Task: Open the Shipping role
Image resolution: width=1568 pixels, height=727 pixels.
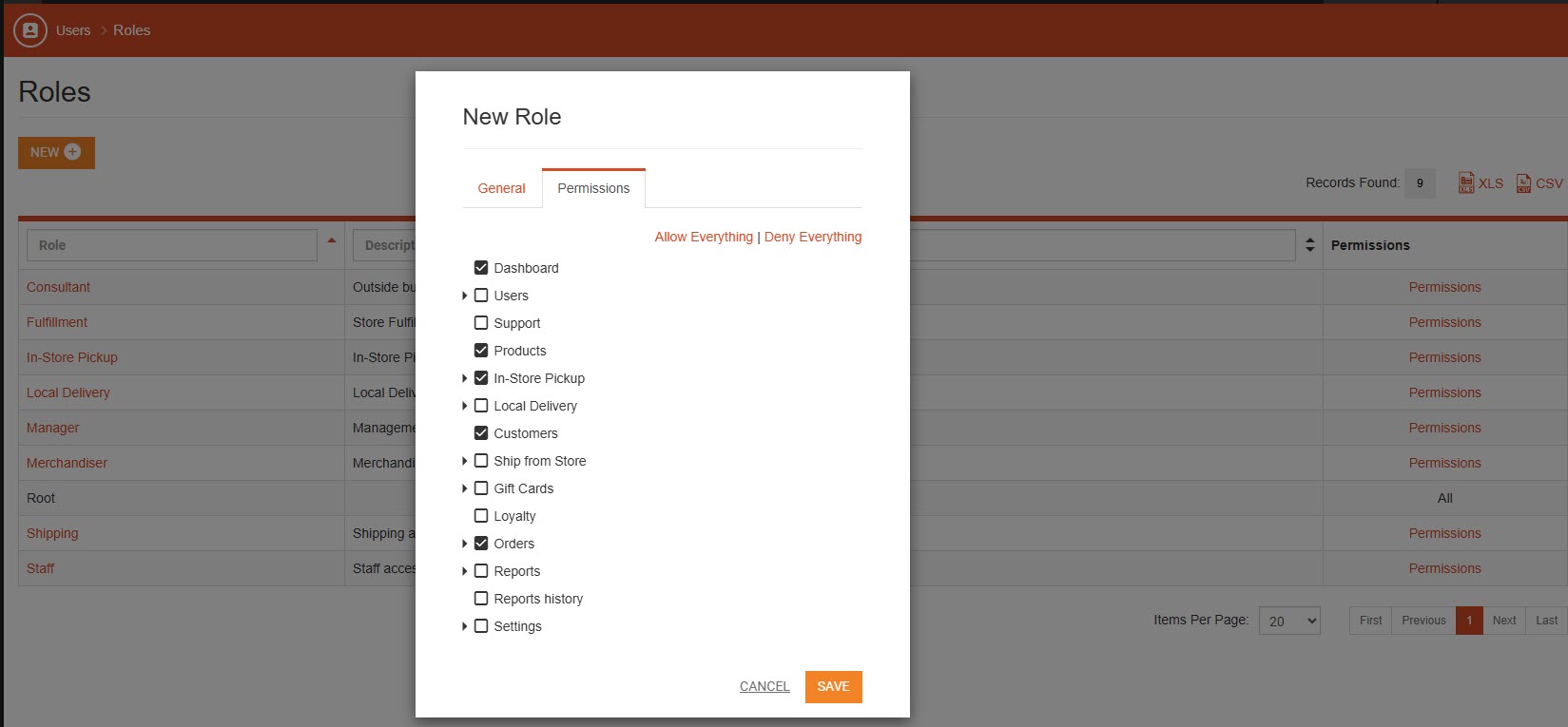Action: (x=52, y=533)
